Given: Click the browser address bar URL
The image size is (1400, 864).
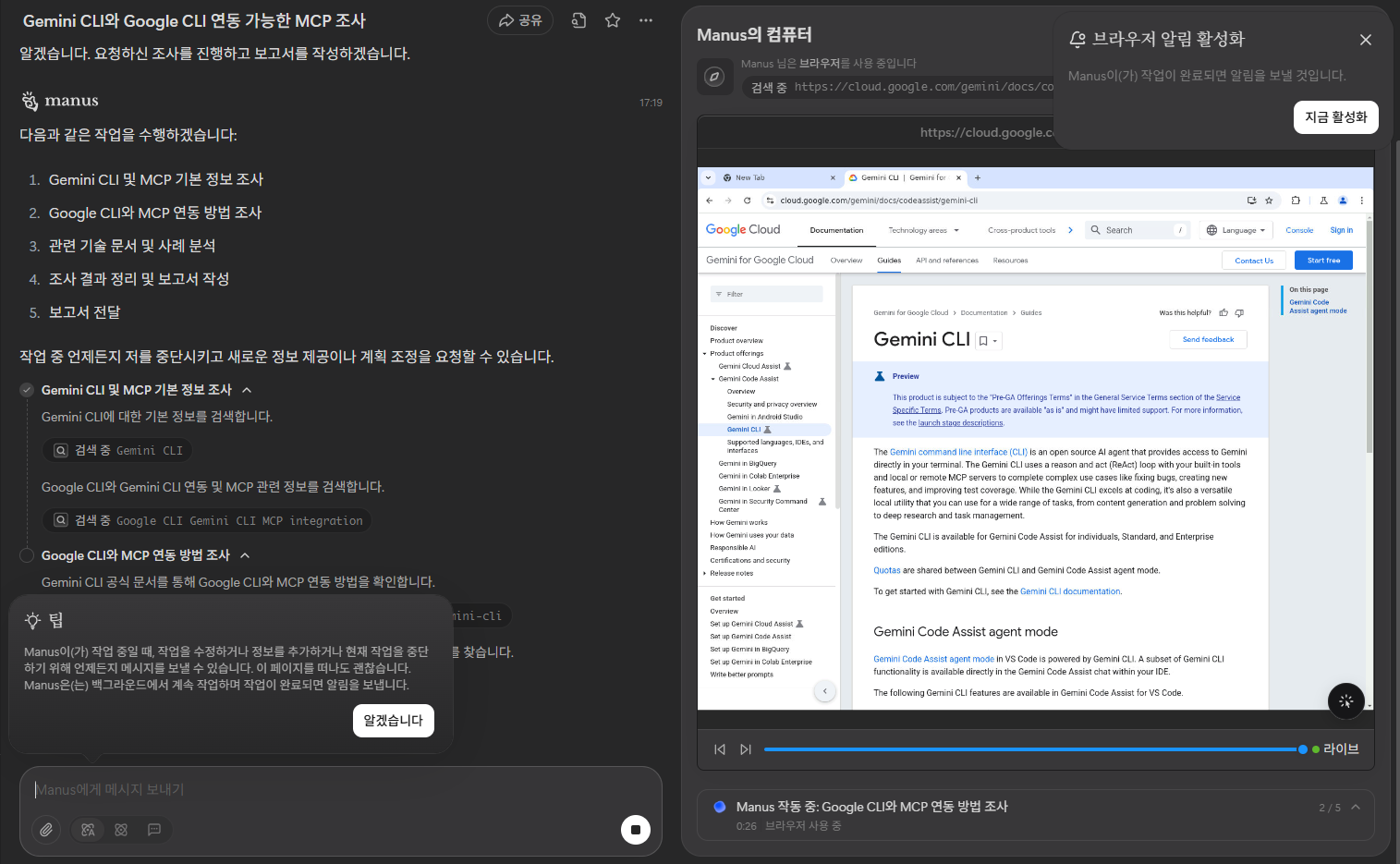Looking at the screenshot, I should [x=878, y=201].
